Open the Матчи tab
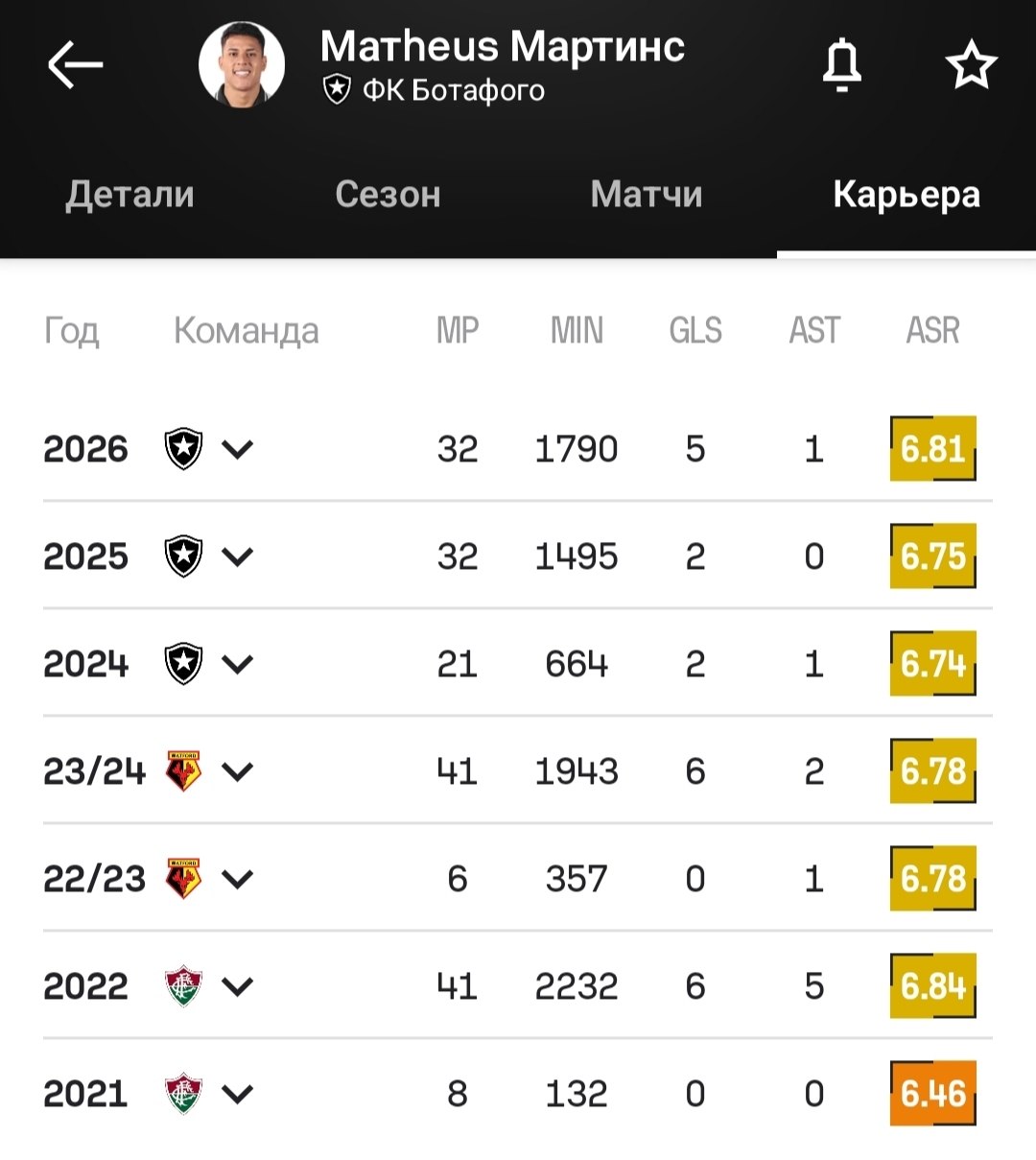The width and height of the screenshot is (1036, 1160). [647, 194]
